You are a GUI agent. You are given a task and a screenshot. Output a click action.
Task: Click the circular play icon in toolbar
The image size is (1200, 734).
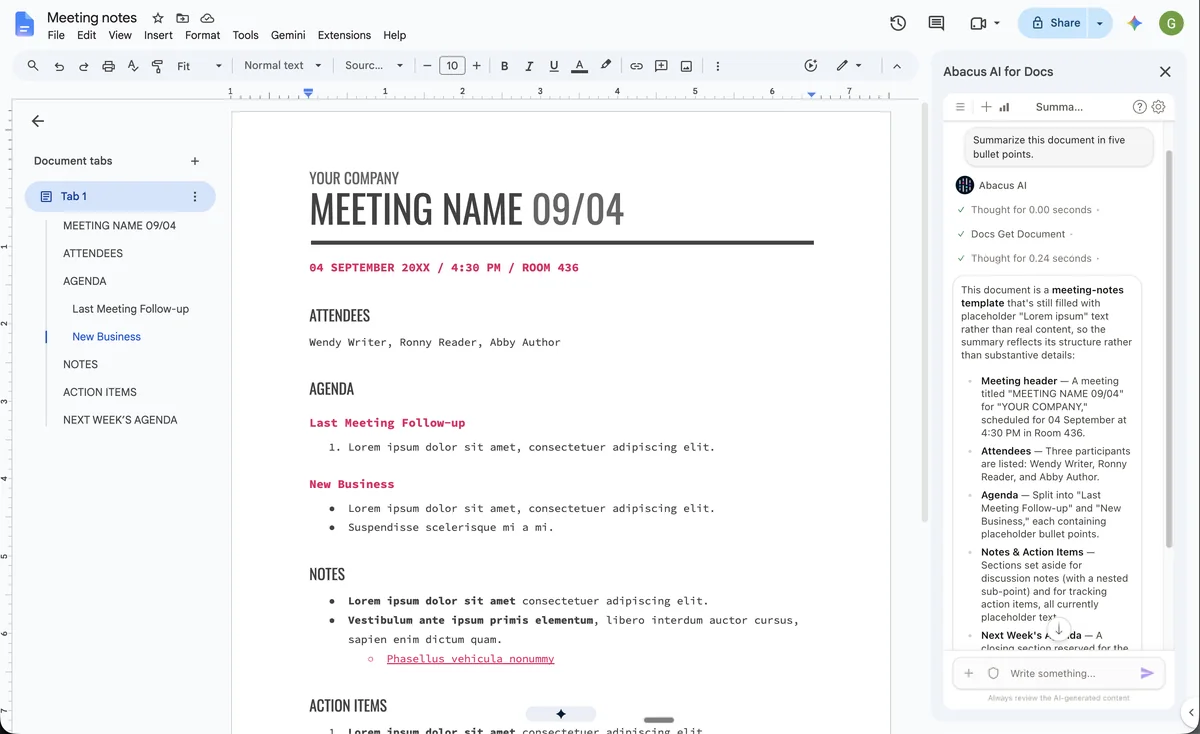[x=810, y=66]
